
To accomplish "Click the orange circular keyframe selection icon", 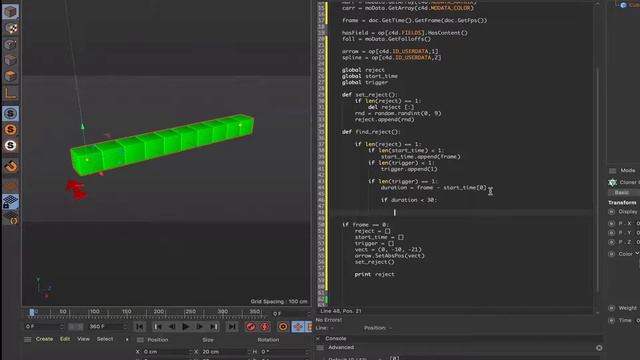I will pos(283,327).
